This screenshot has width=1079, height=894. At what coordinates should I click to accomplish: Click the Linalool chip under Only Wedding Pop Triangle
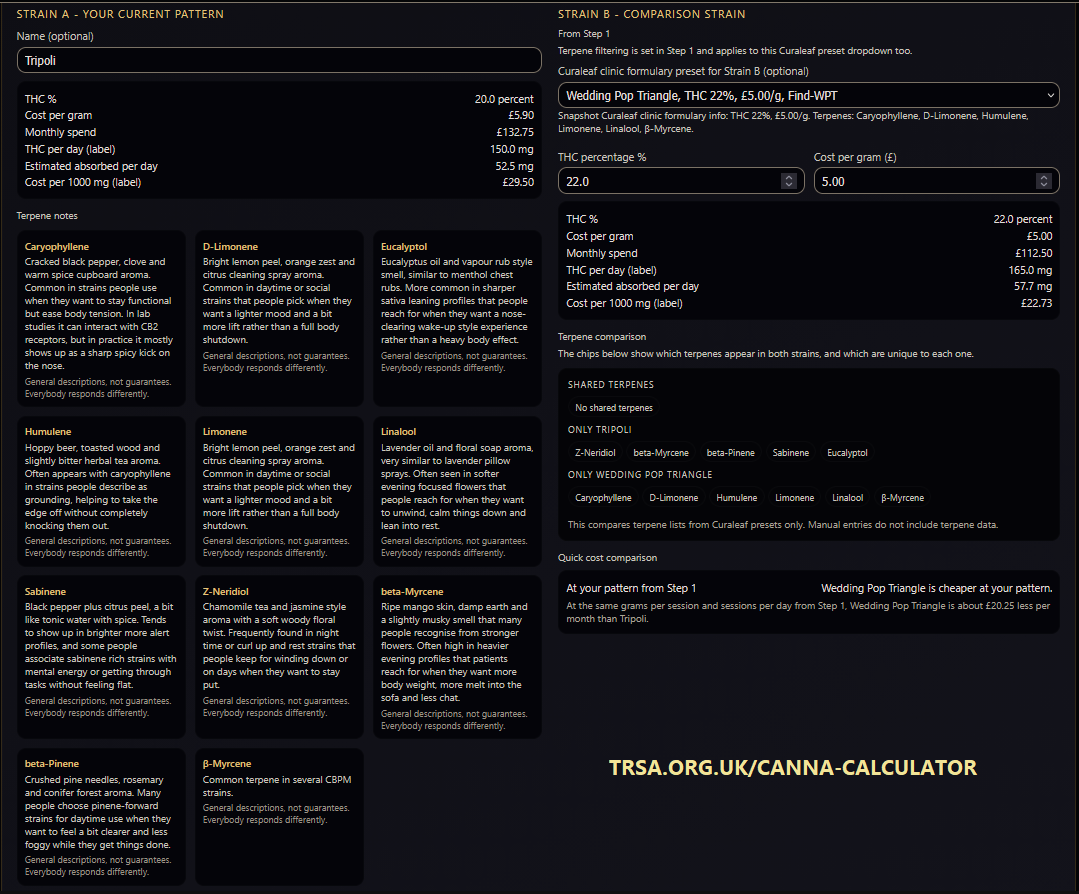847,498
